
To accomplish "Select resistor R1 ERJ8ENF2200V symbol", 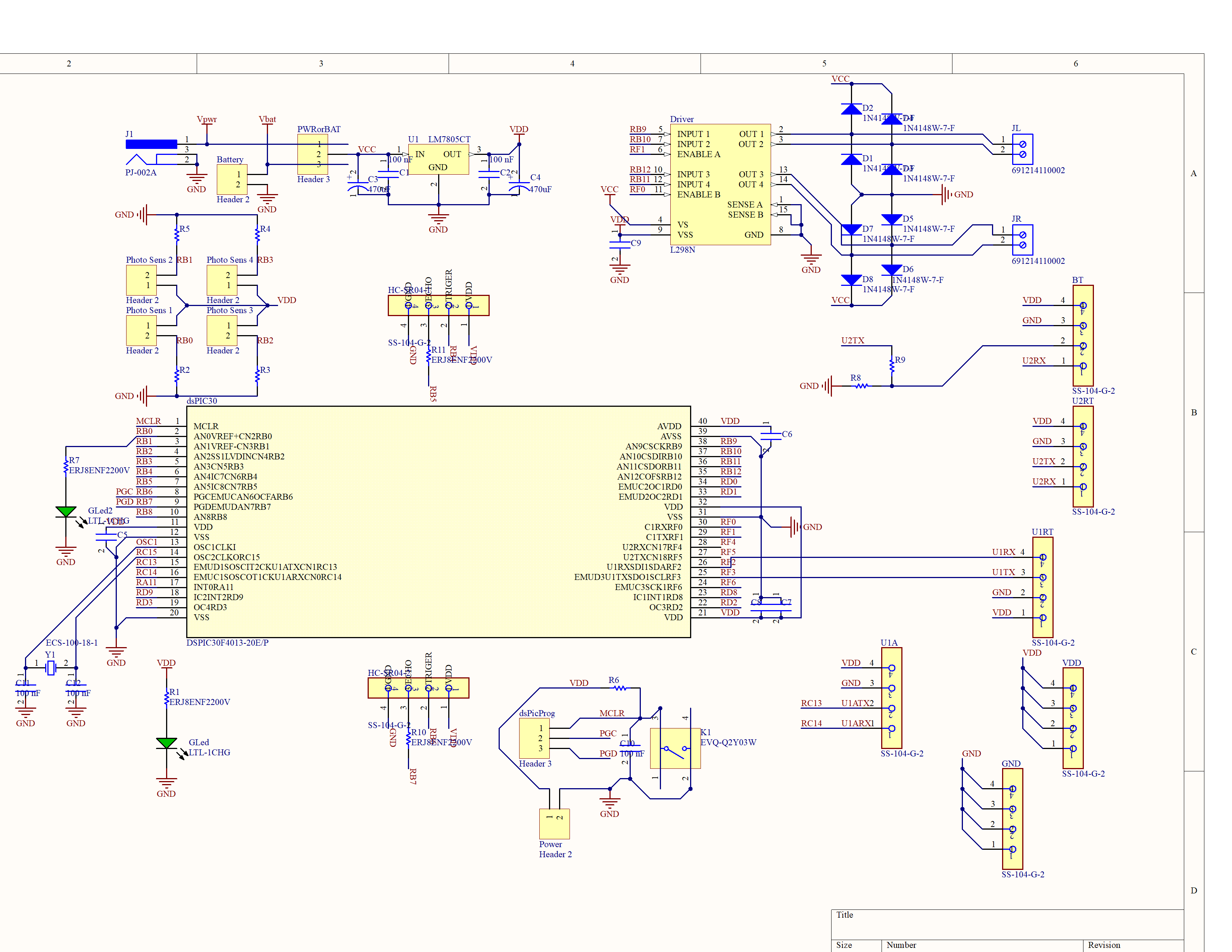I will pyautogui.click(x=166, y=698).
